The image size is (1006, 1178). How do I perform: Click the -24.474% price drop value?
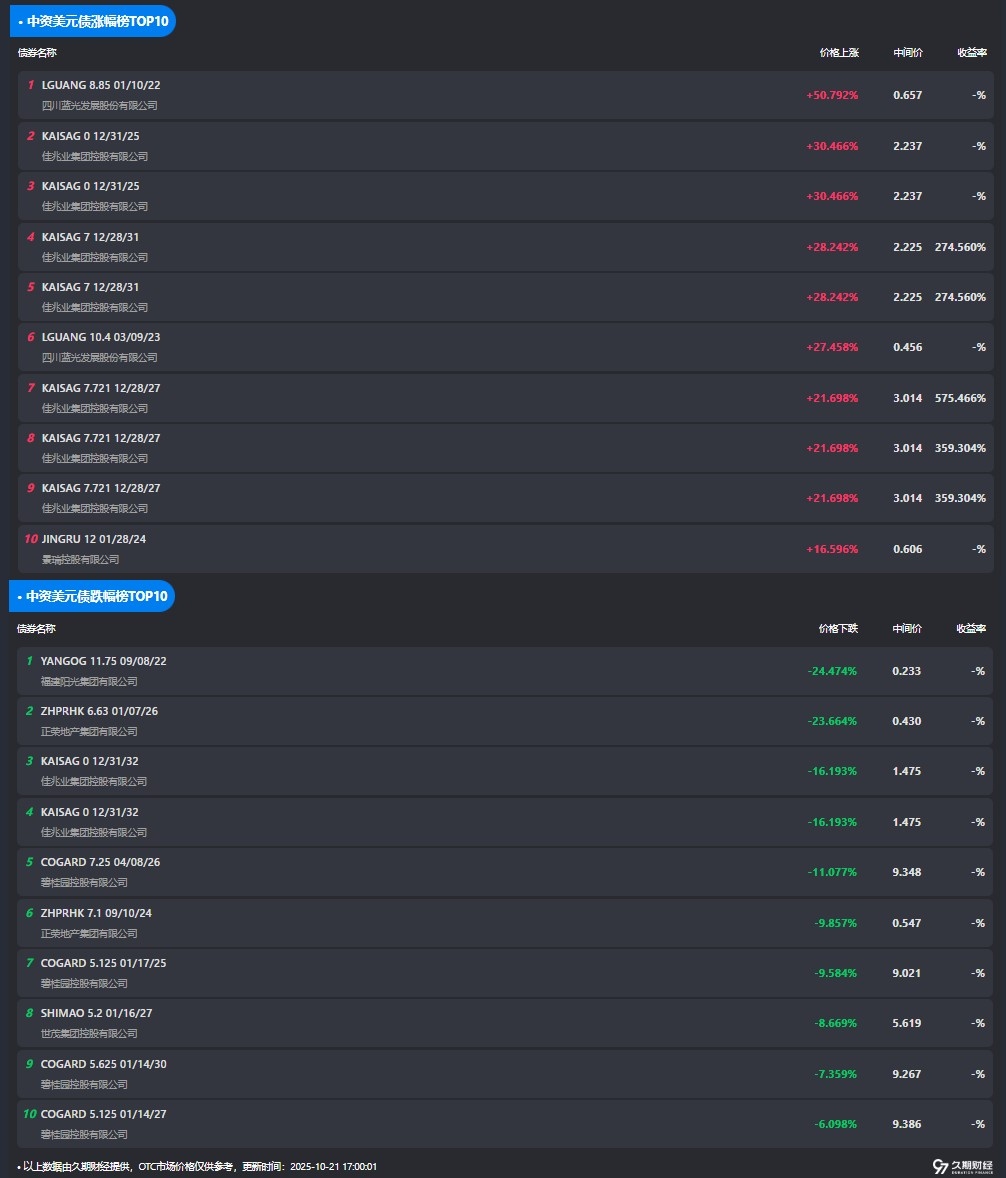(x=831, y=671)
